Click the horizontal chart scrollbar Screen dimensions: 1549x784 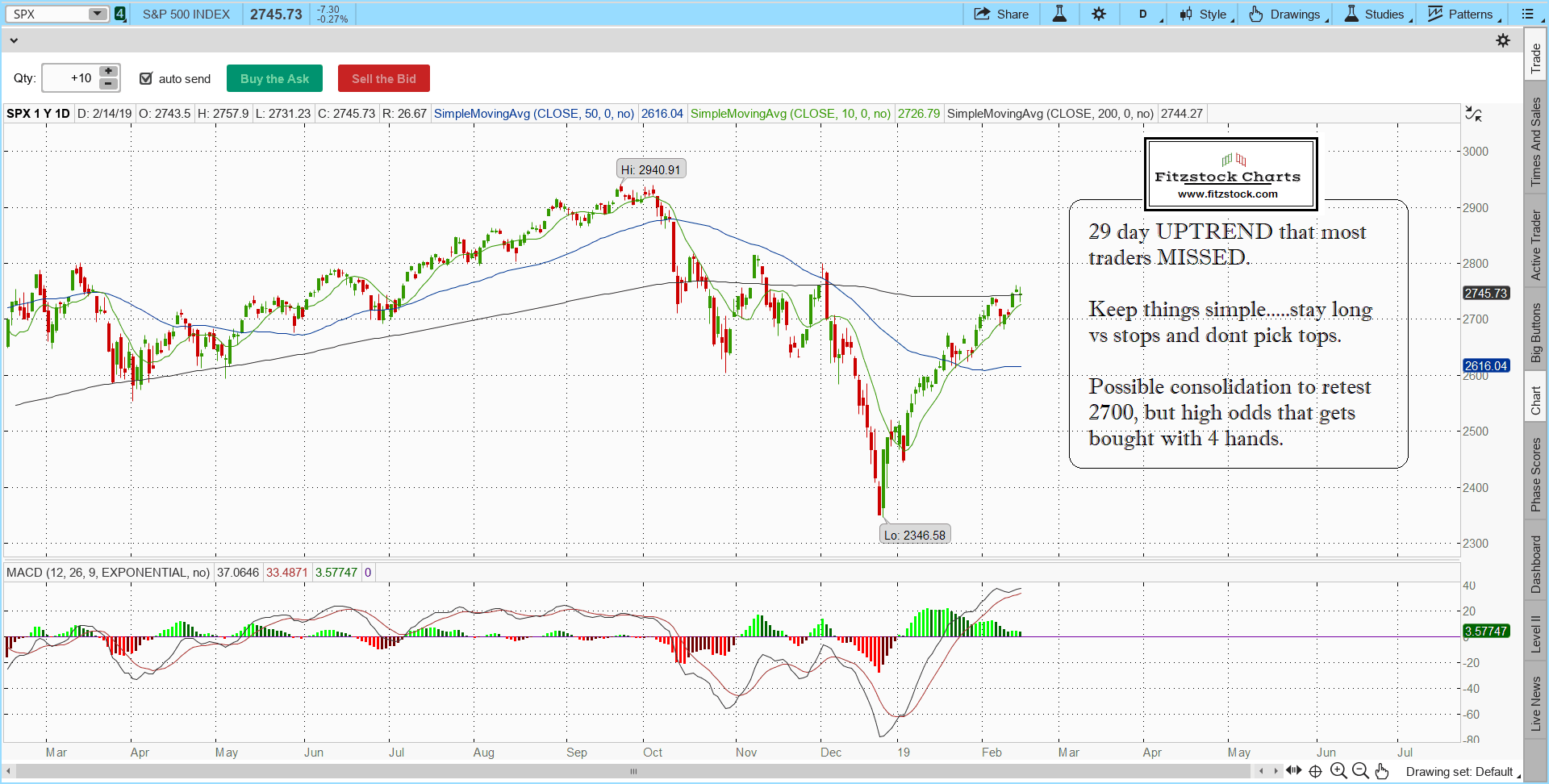[x=633, y=772]
